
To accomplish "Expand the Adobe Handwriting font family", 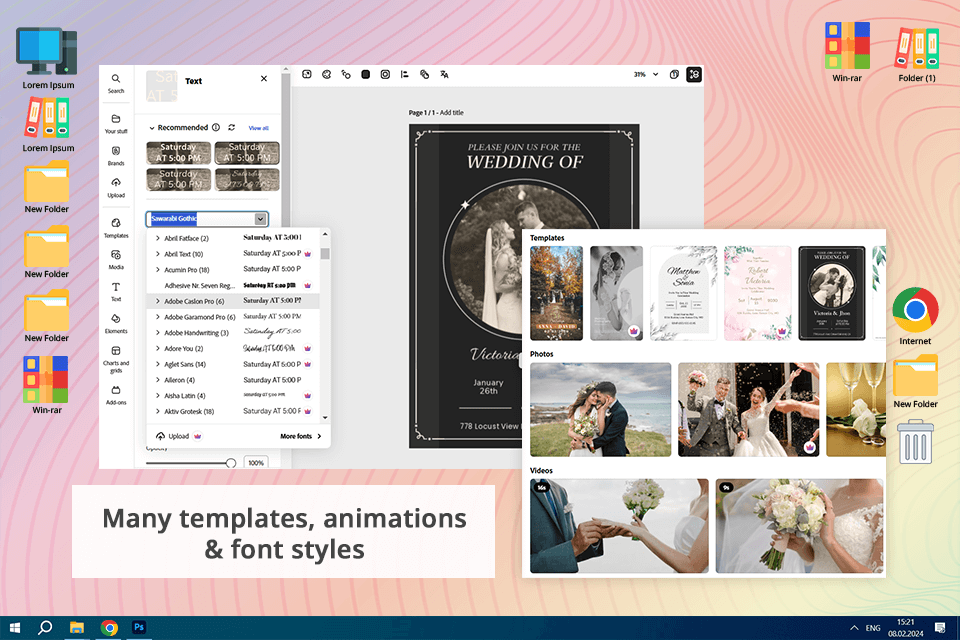I will coord(157,333).
